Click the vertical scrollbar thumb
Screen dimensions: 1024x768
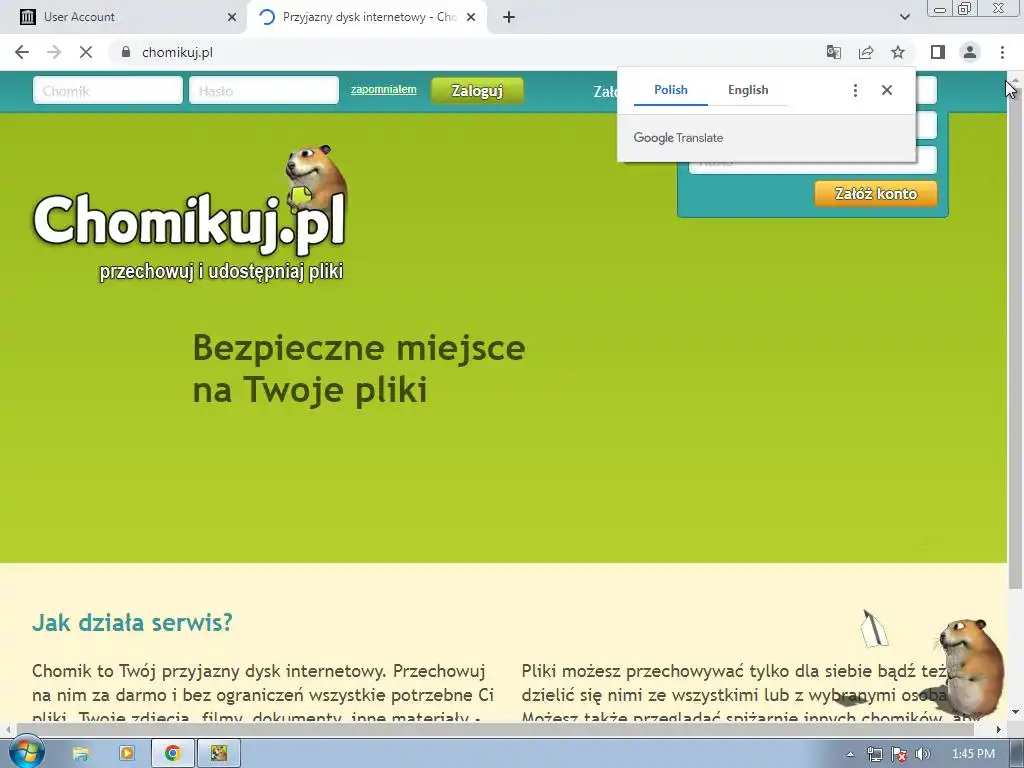pyautogui.click(x=1014, y=338)
